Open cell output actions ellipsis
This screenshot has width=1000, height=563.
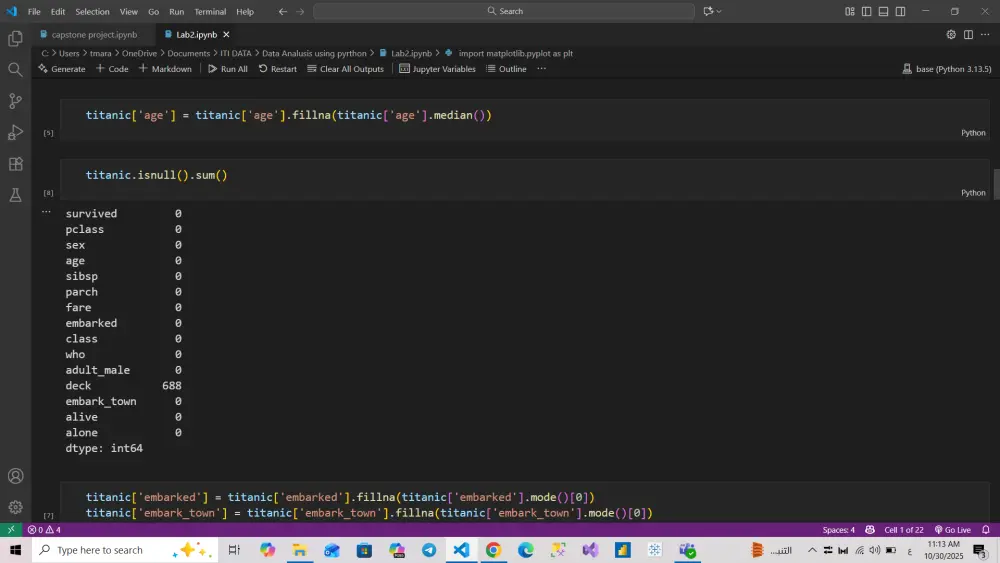click(x=46, y=212)
